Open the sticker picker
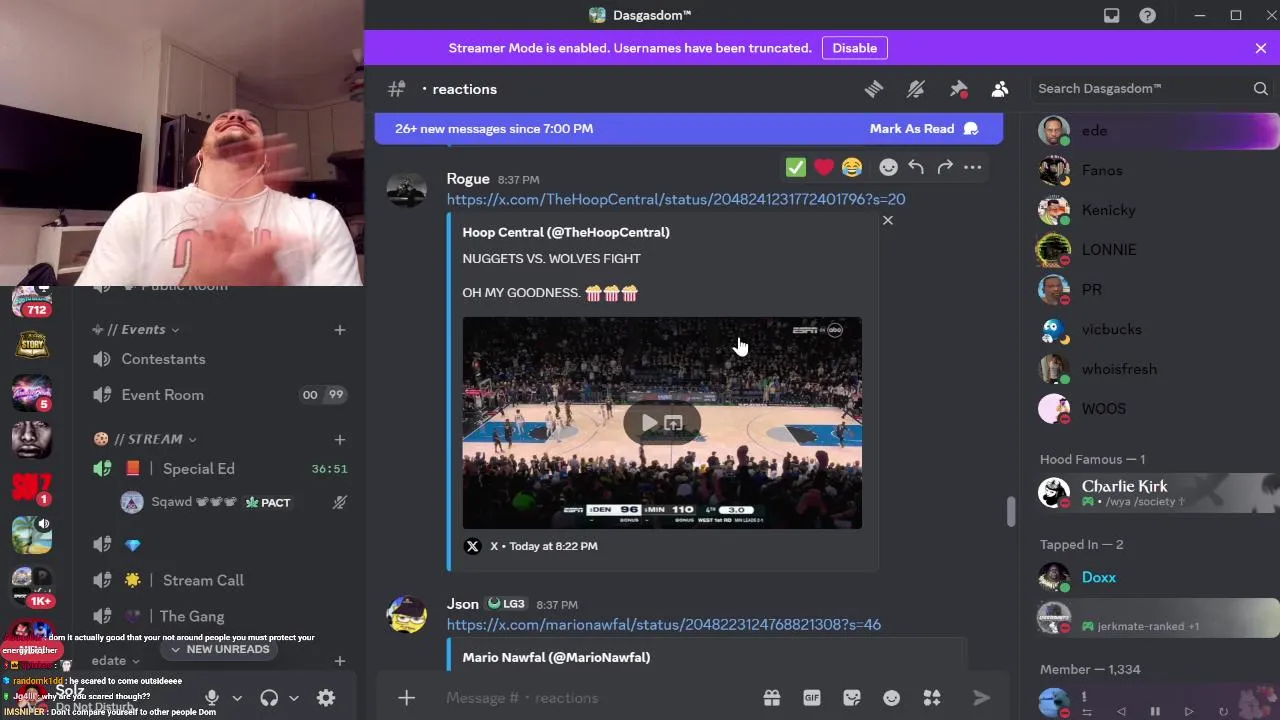The image size is (1280, 720). 852,698
